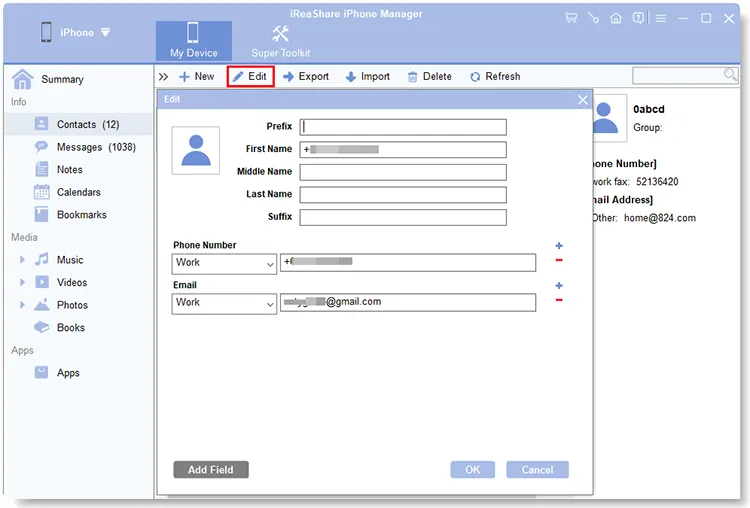Image resolution: width=750 pixels, height=508 pixels.
Task: Open the iPhone device dropdown
Action: tap(106, 33)
